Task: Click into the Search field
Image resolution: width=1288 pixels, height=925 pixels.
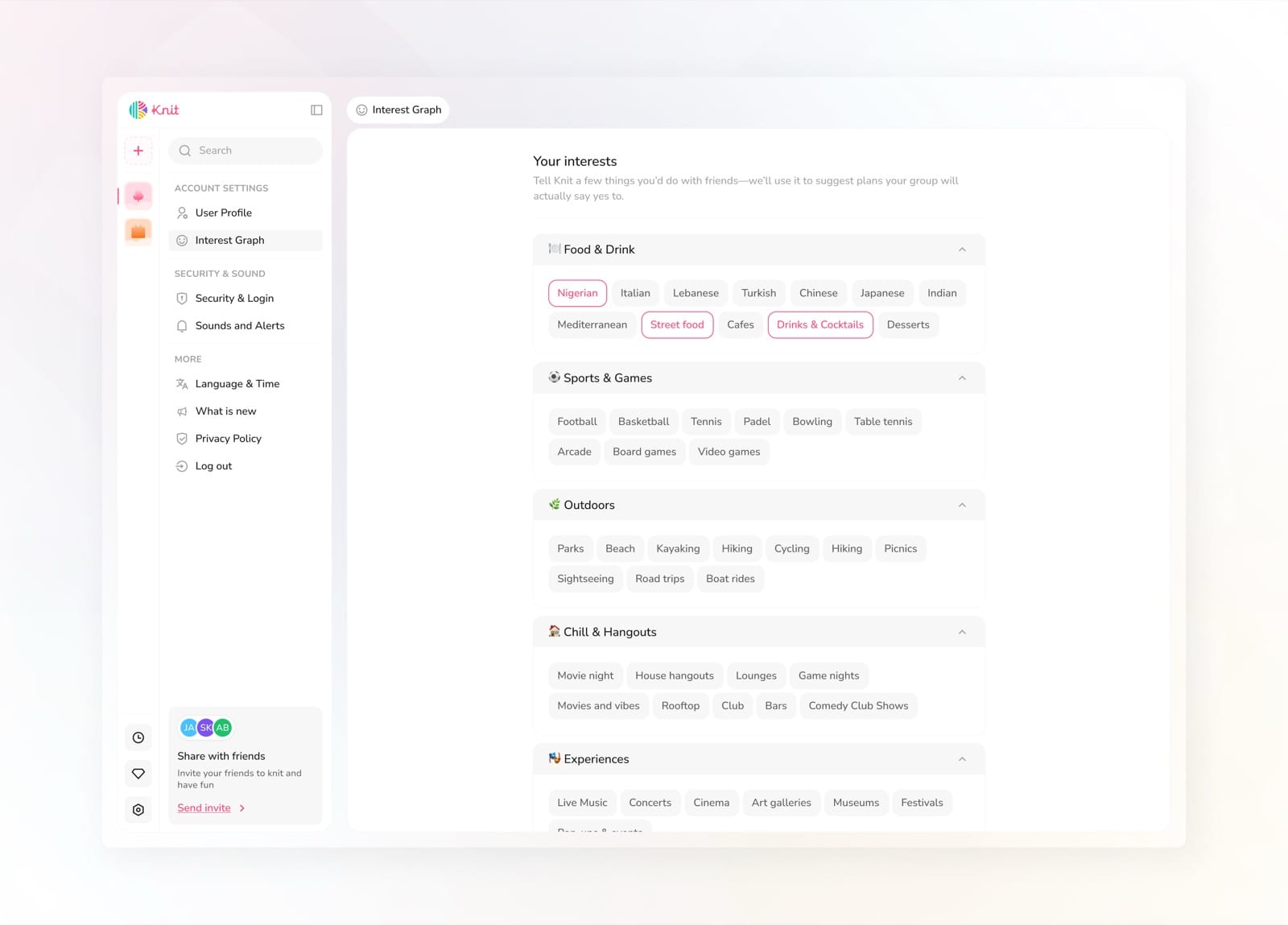Action: coord(246,151)
